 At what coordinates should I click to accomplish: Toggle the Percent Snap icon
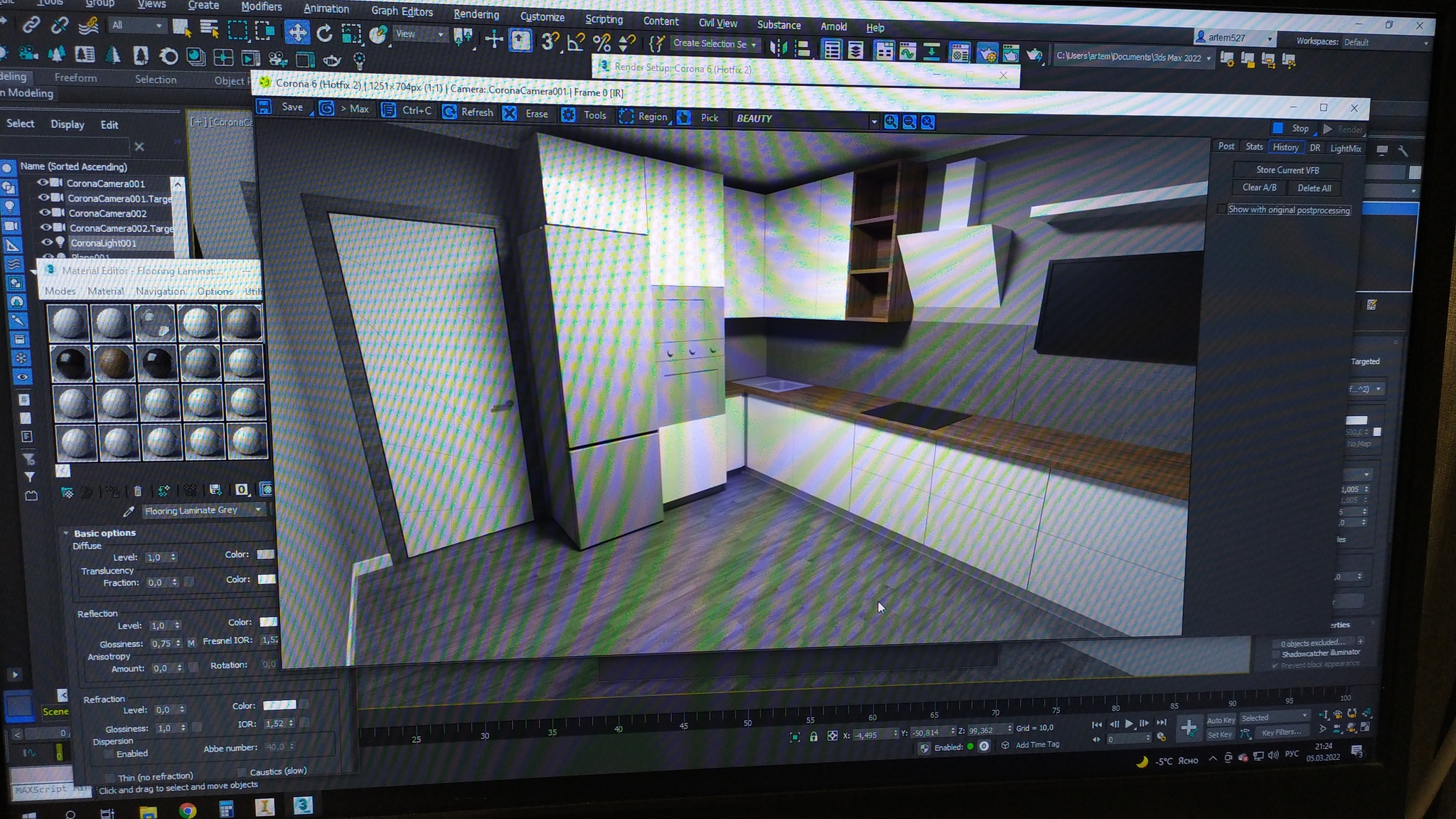tap(601, 43)
